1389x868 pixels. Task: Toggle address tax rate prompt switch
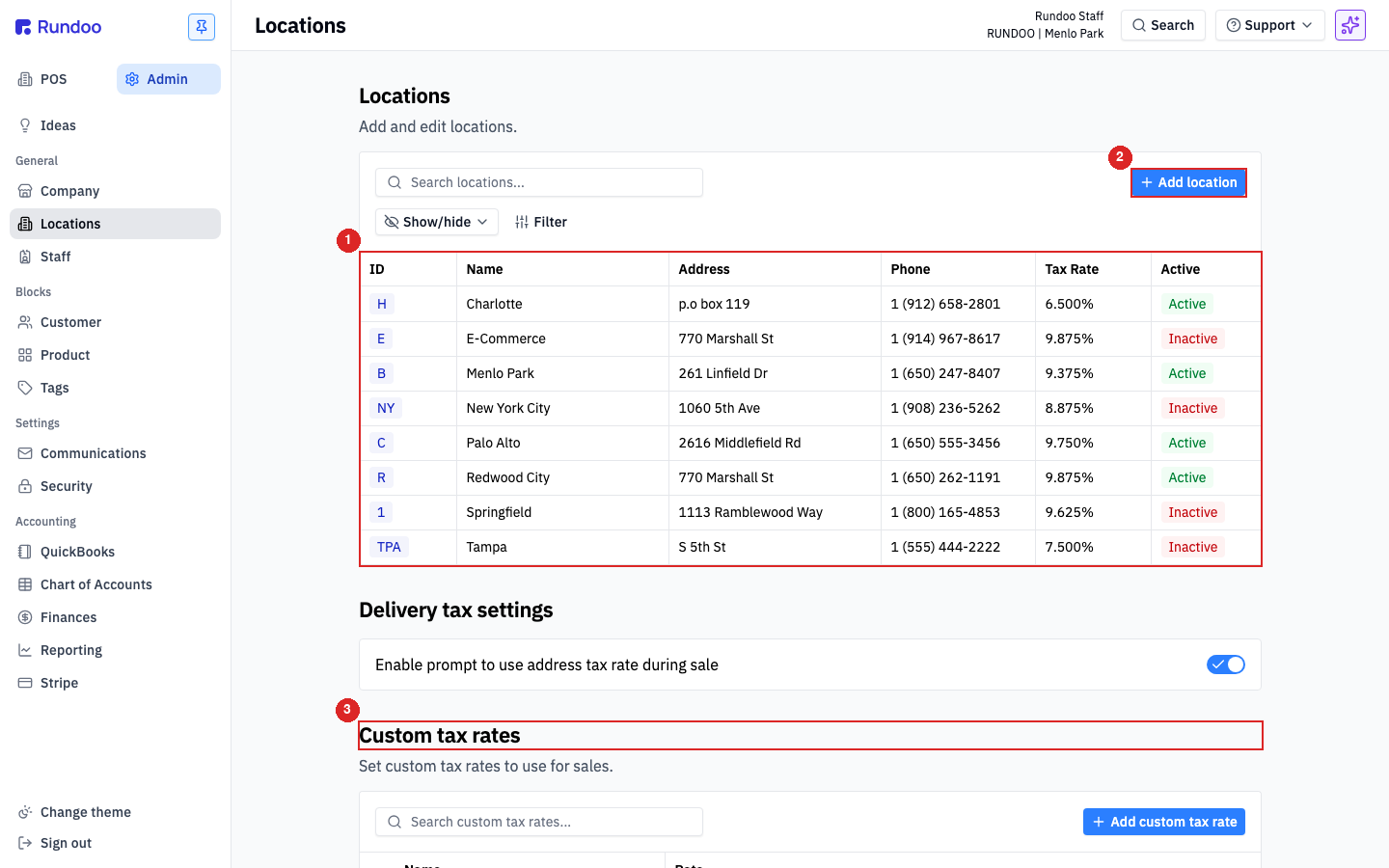point(1226,665)
